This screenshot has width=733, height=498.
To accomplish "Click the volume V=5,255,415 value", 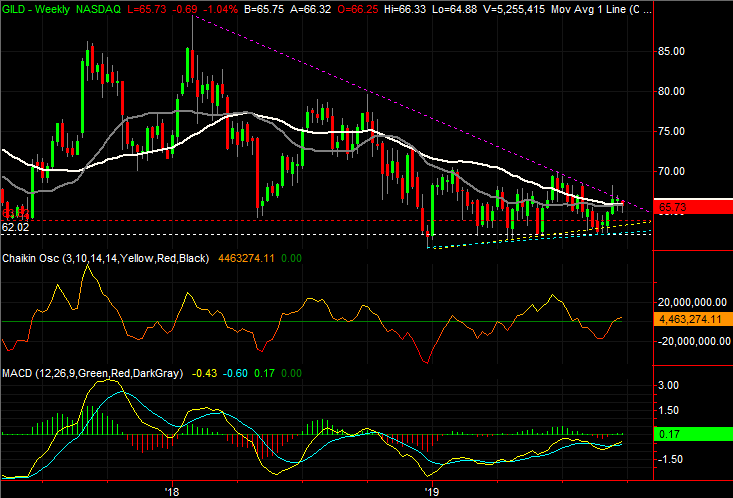I will pos(514,9).
